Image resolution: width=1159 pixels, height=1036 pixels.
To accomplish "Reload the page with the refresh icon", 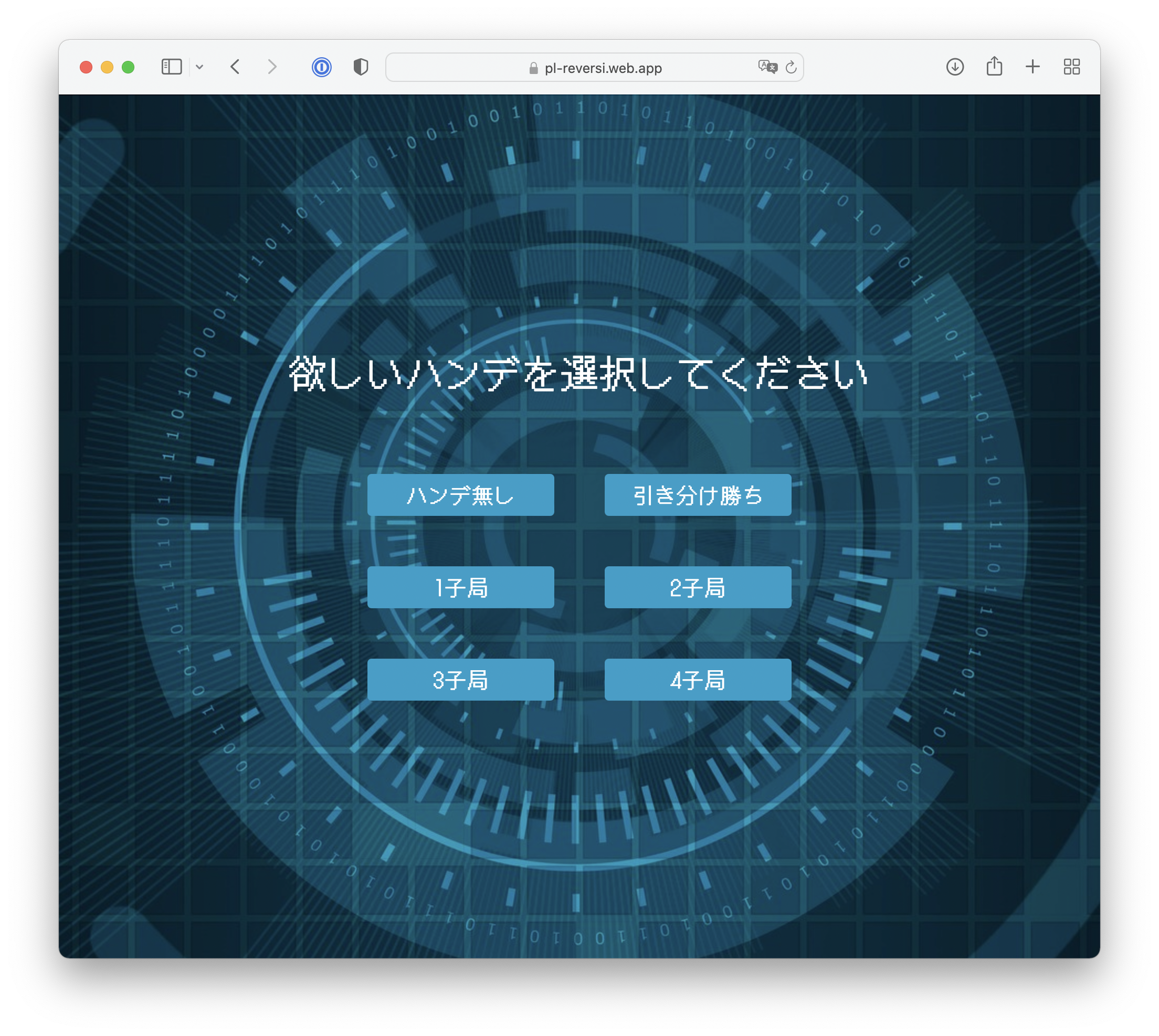I will (x=791, y=68).
